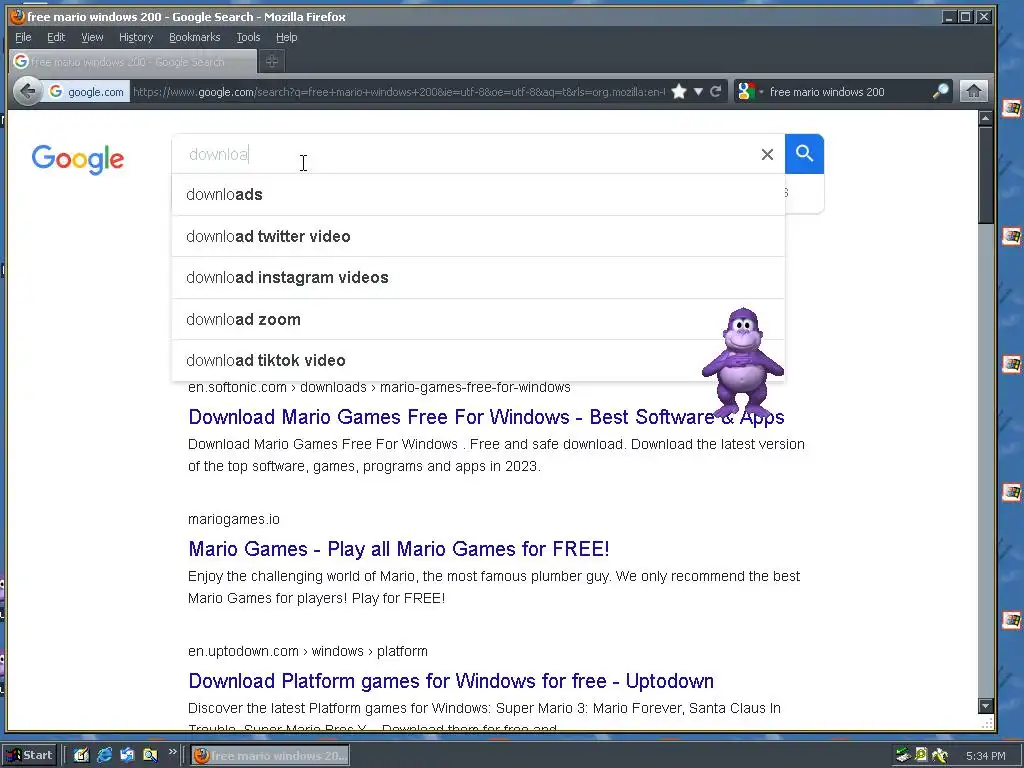Click the Google logo
1024x768 pixels.
click(x=78, y=159)
